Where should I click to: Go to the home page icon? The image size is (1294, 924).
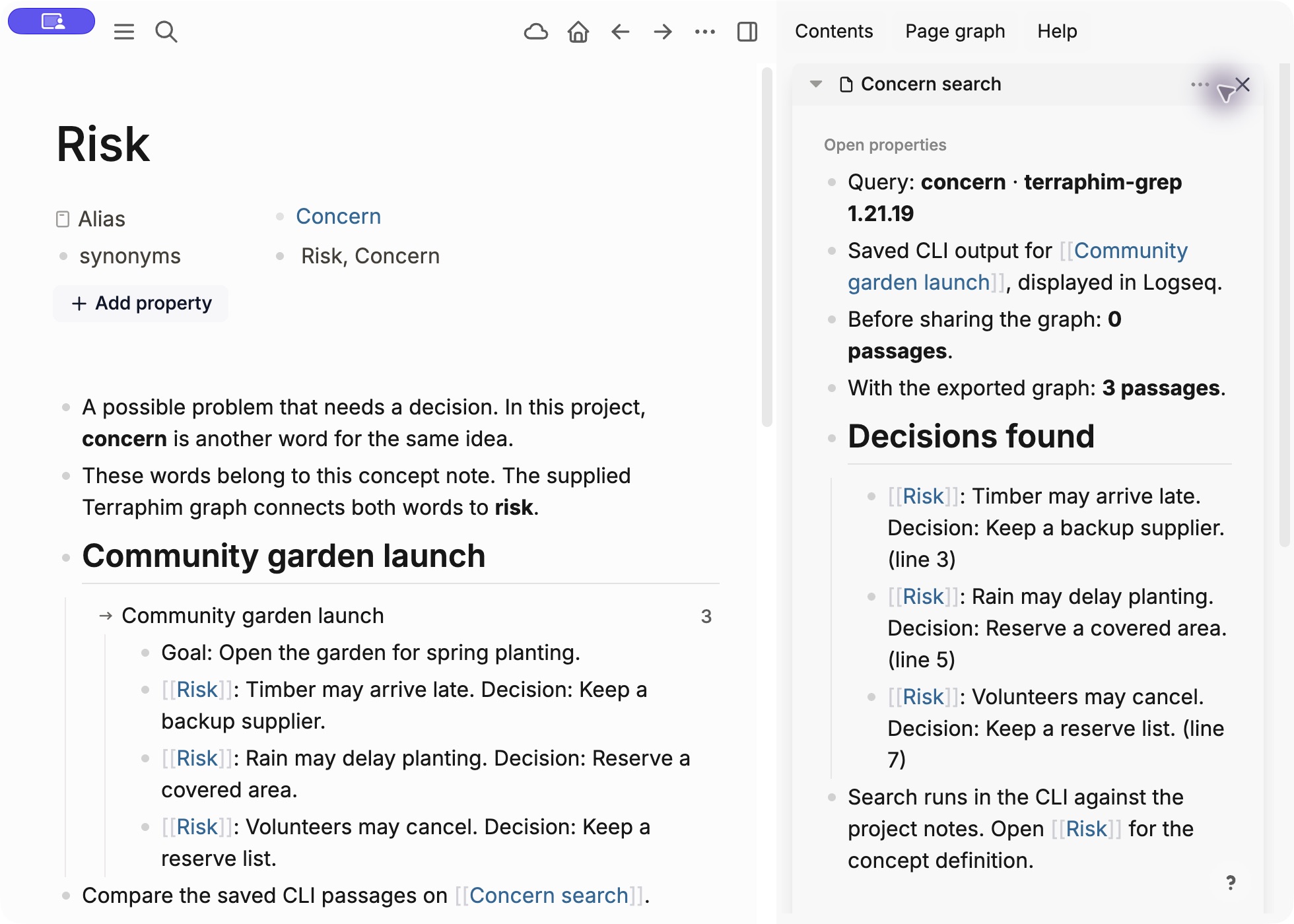click(578, 32)
